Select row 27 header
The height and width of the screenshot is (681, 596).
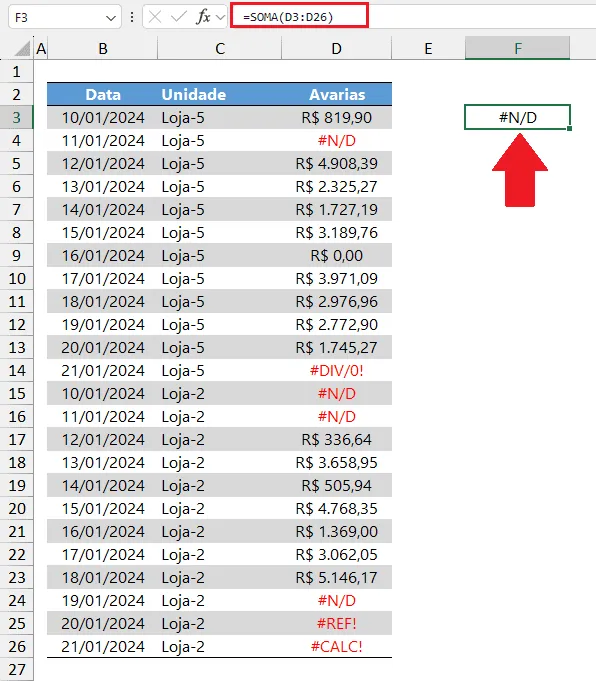pos(17,669)
